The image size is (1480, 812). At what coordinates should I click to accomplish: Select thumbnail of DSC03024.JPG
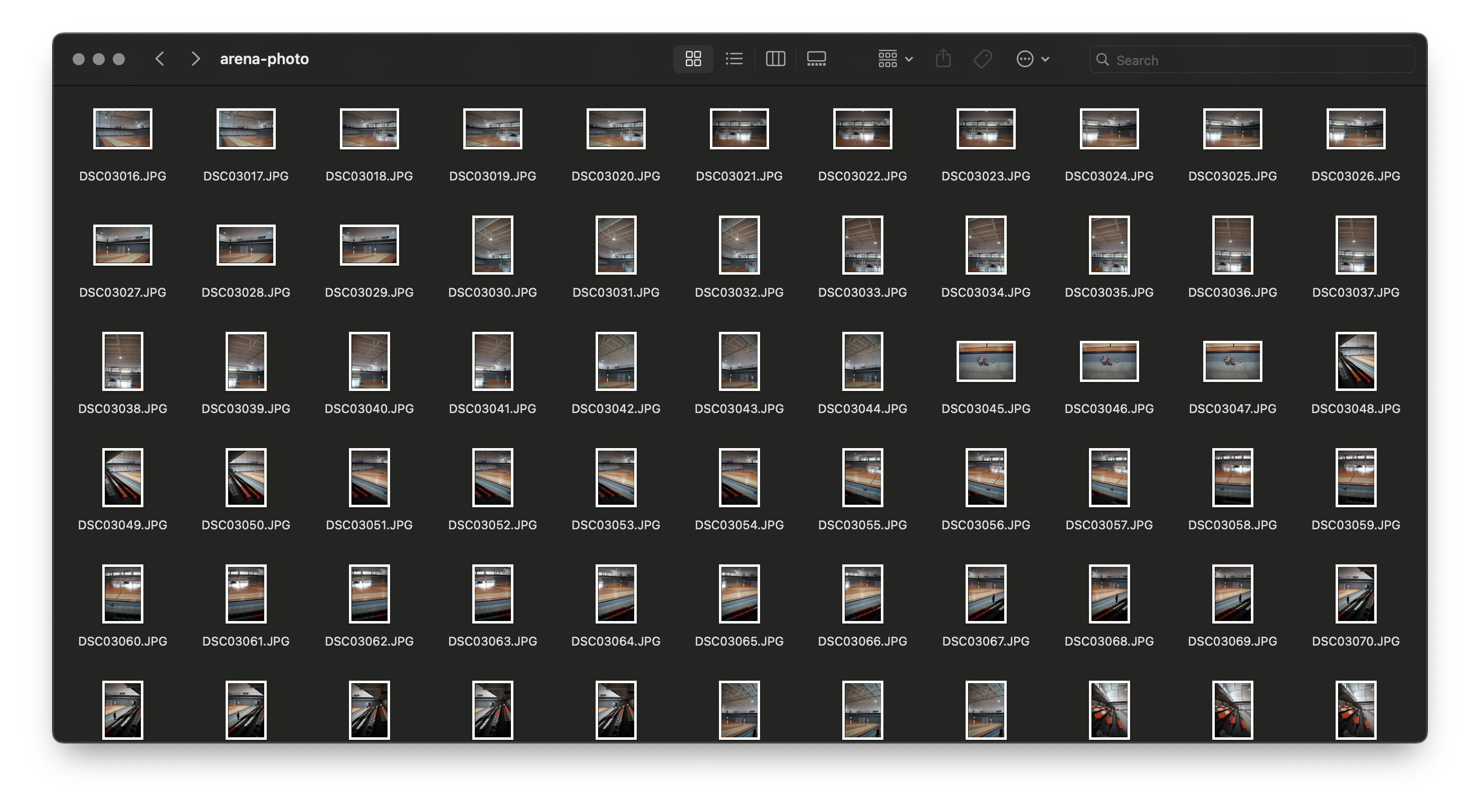(1109, 129)
